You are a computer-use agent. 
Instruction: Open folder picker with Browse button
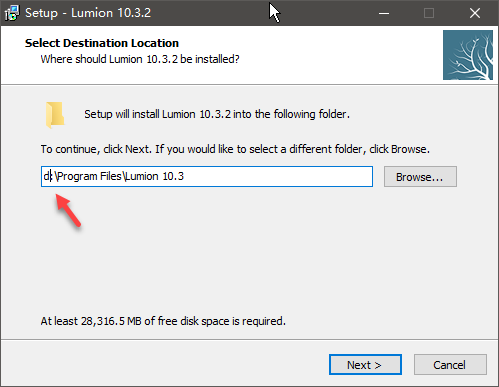pyautogui.click(x=420, y=177)
